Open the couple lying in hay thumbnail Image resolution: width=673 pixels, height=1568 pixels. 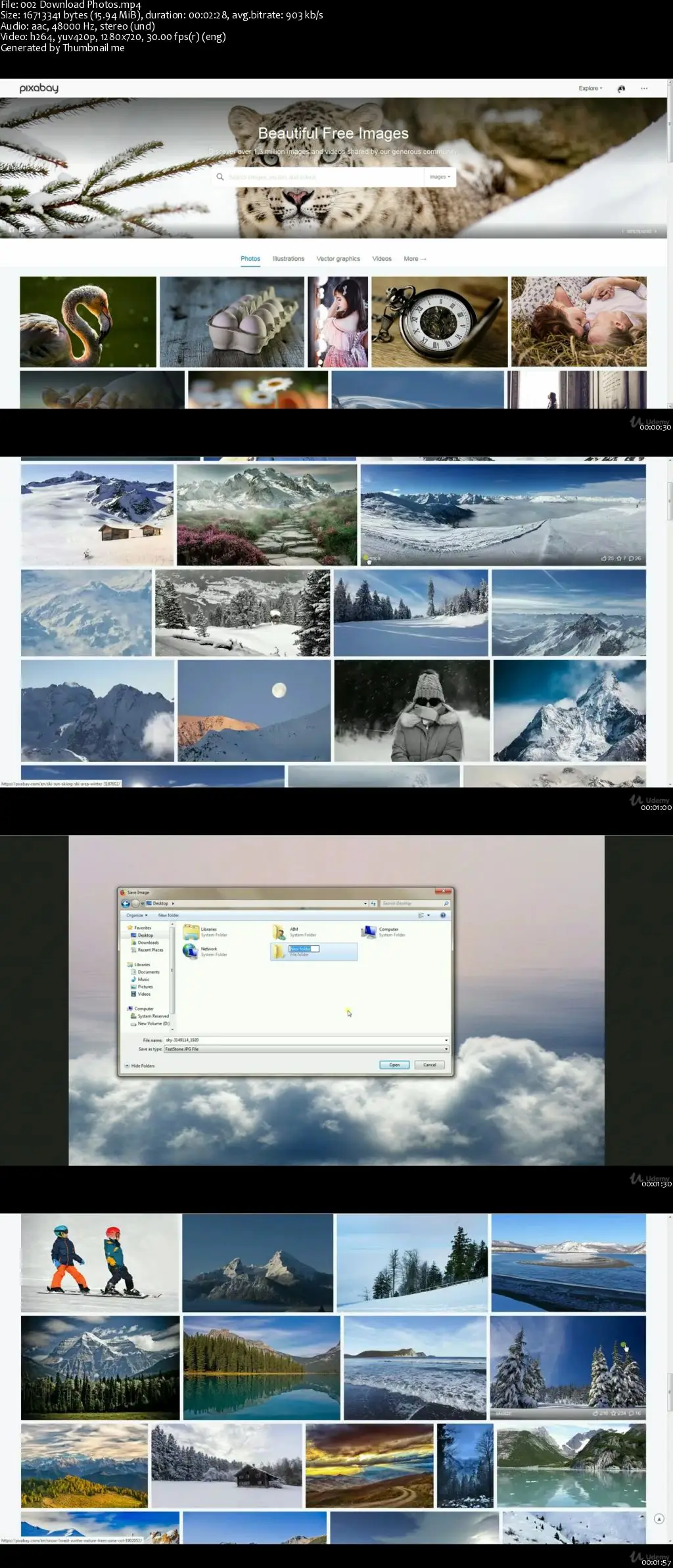click(x=579, y=321)
